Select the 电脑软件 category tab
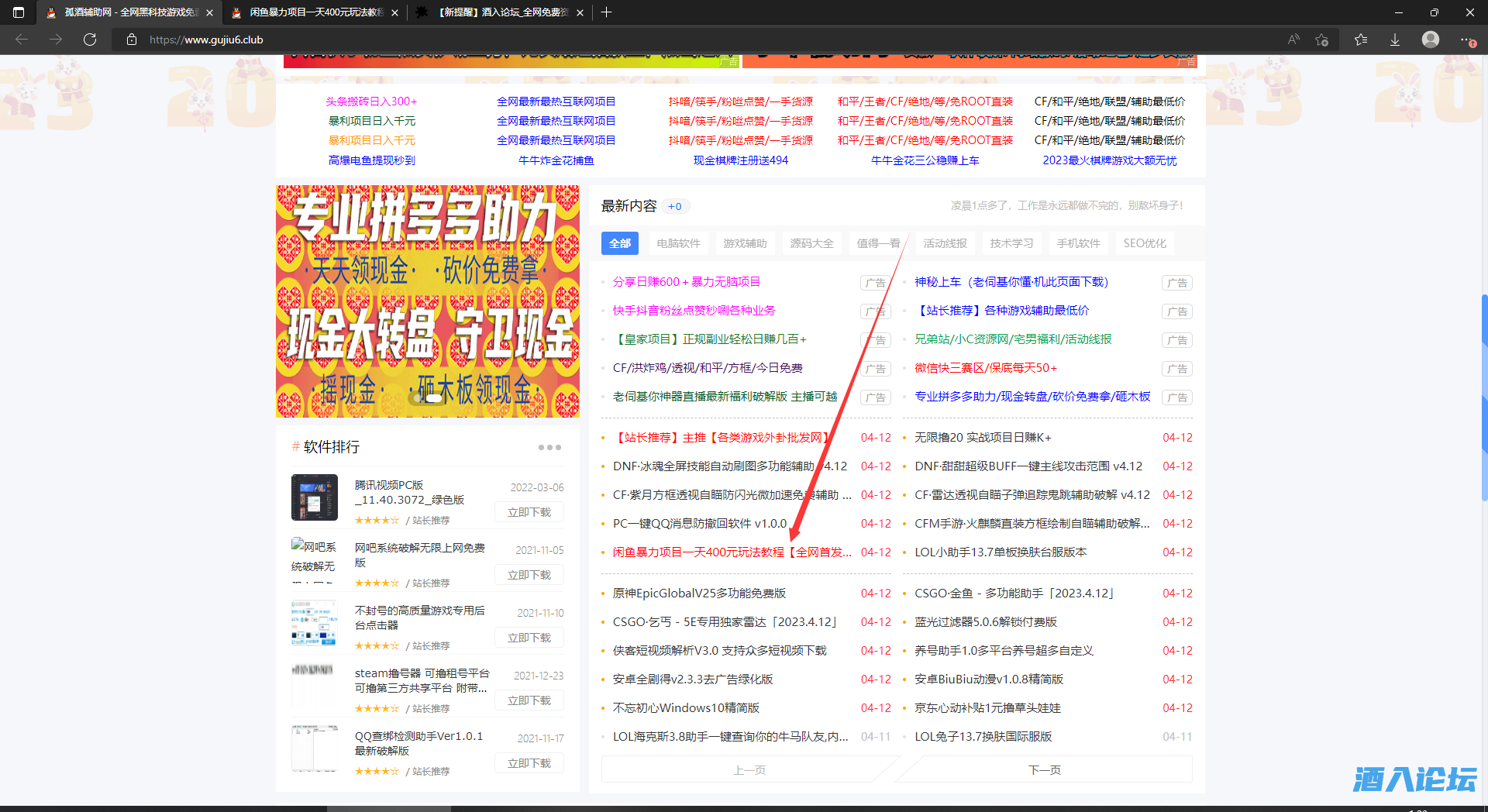This screenshot has width=1488, height=812. (678, 243)
